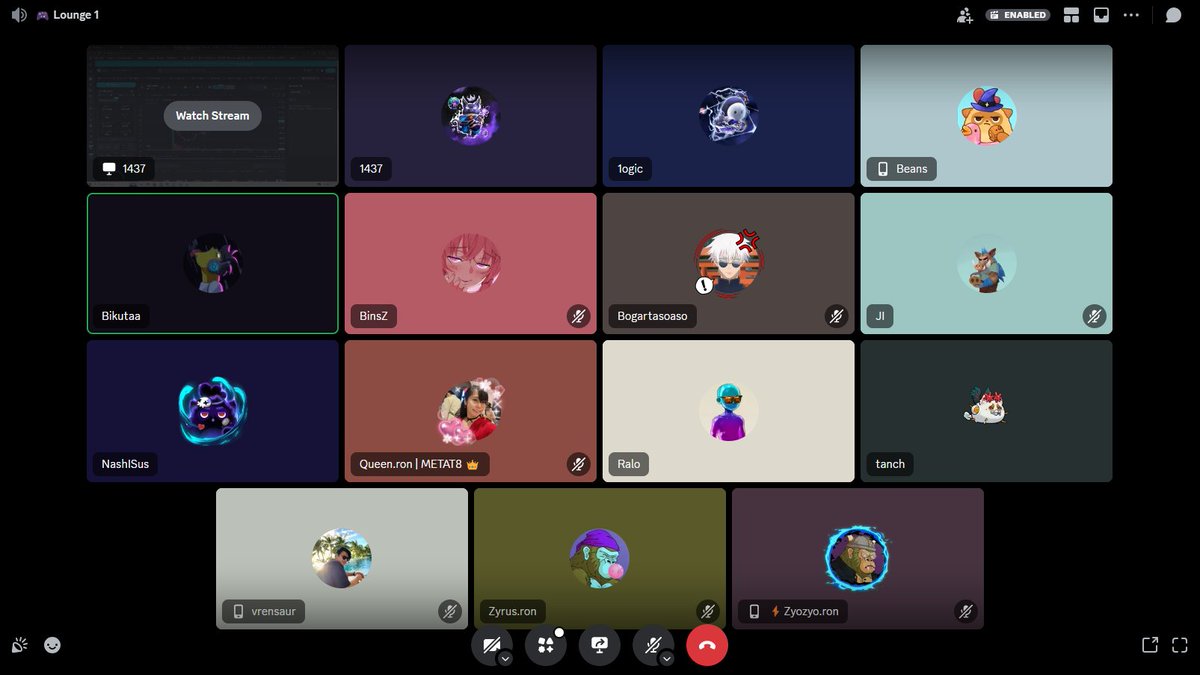Click the speaker volume icon beside Lounge 1
1200x675 pixels.
tap(19, 15)
